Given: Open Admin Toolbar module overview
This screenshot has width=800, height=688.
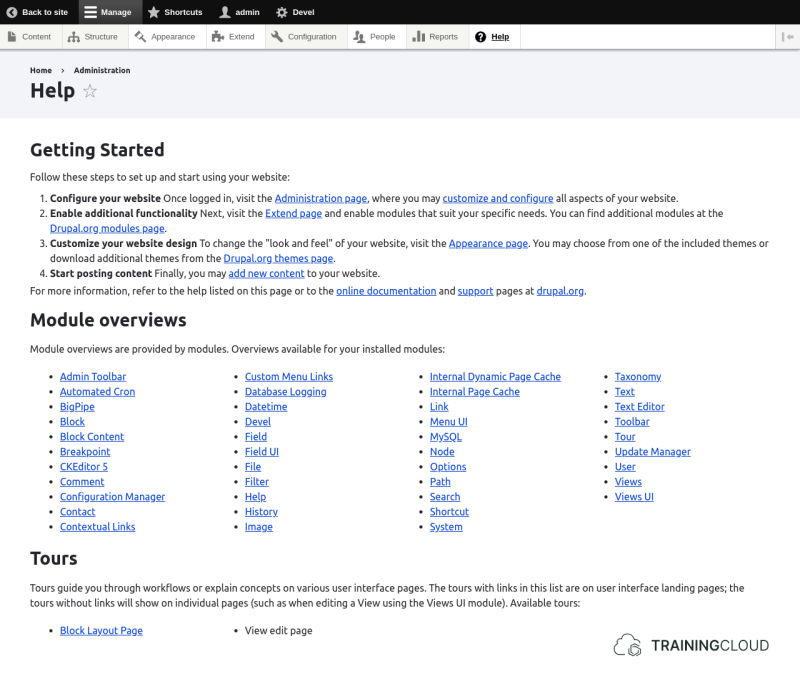Looking at the screenshot, I should click(x=93, y=377).
